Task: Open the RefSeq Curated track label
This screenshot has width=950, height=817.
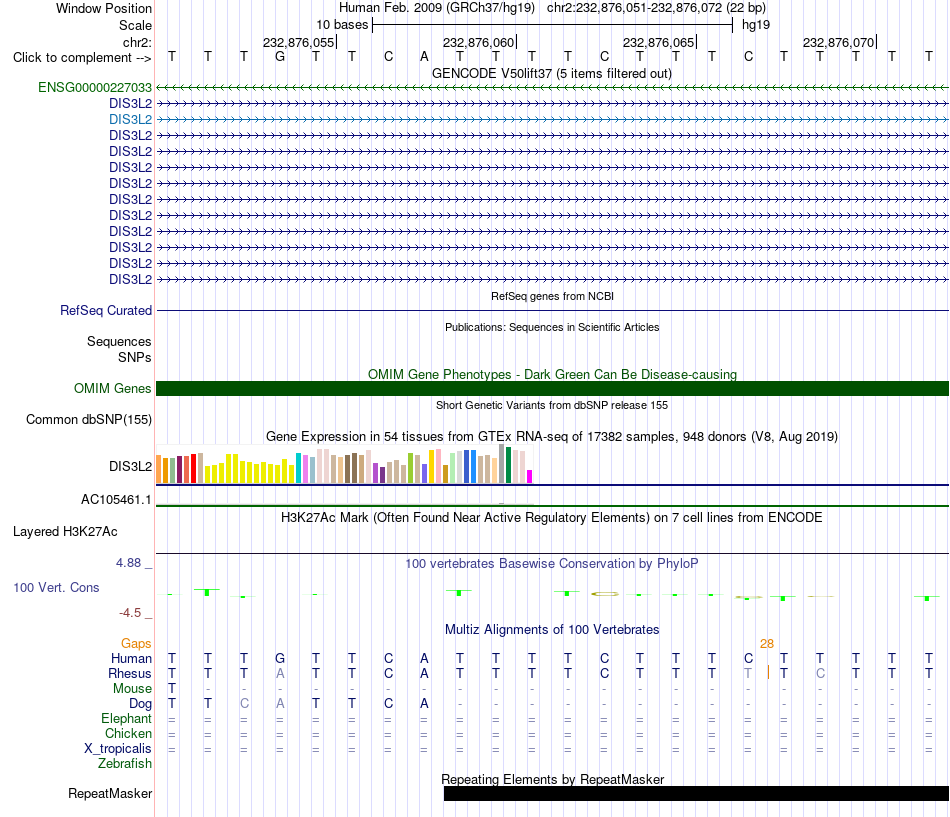Action: [105, 310]
